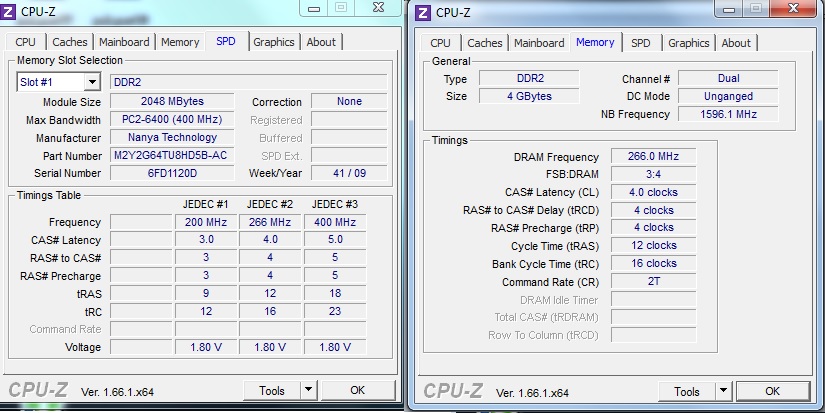Open the Tools dropdown arrow in the left window
Image resolution: width=825 pixels, height=413 pixels.
pyautogui.click(x=308, y=390)
